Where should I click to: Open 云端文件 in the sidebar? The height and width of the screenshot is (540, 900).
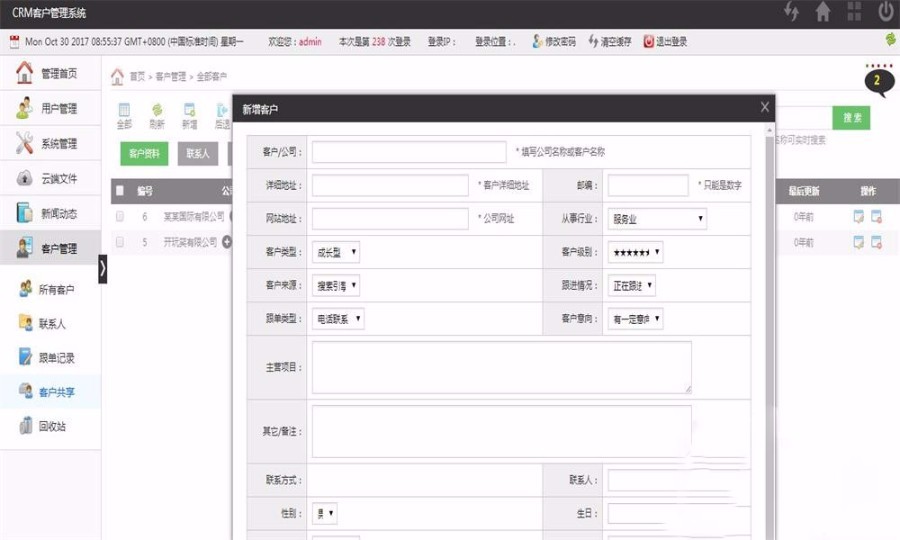pyautogui.click(x=51, y=178)
